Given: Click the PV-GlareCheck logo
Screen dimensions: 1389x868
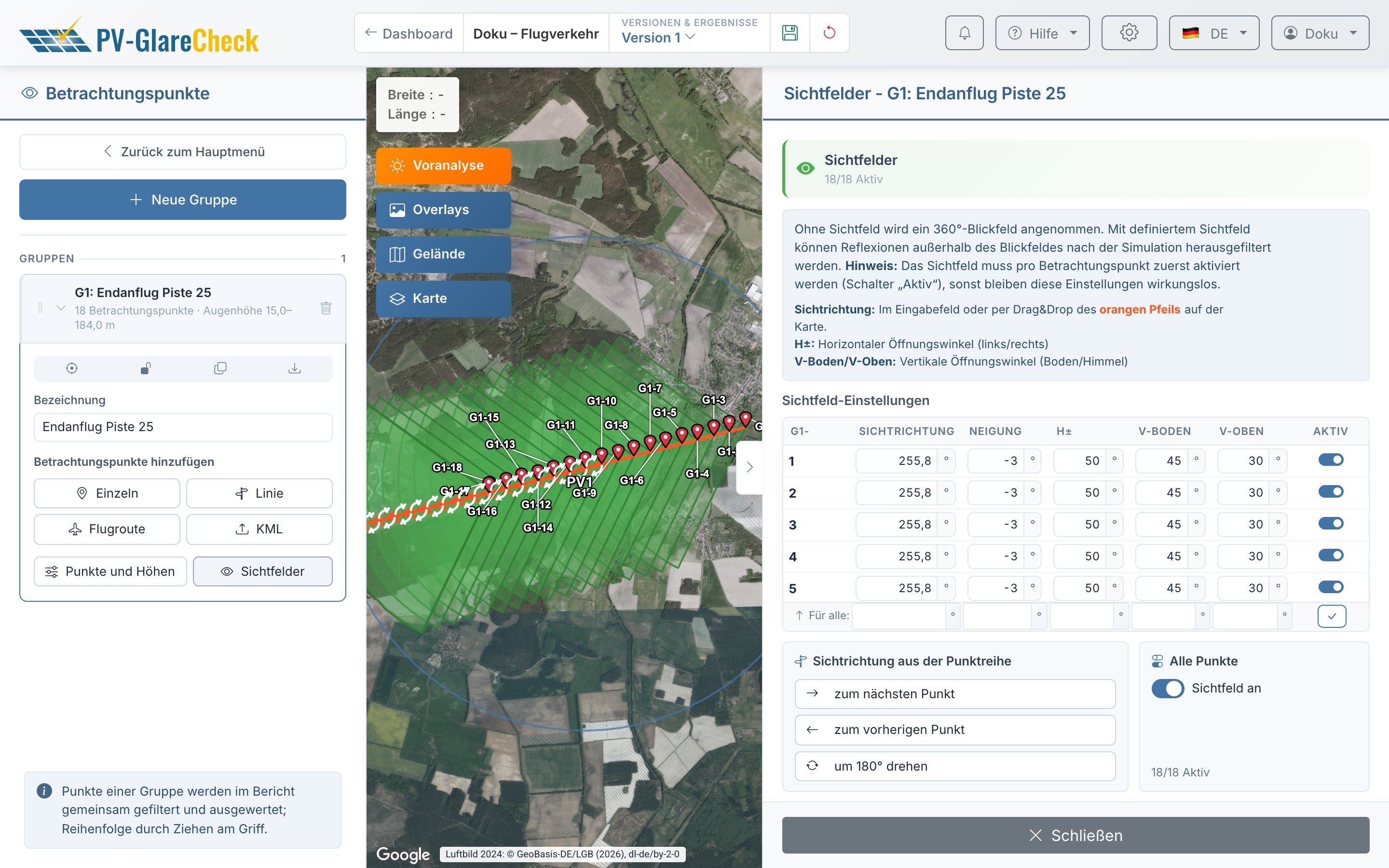Looking at the screenshot, I should (139, 36).
